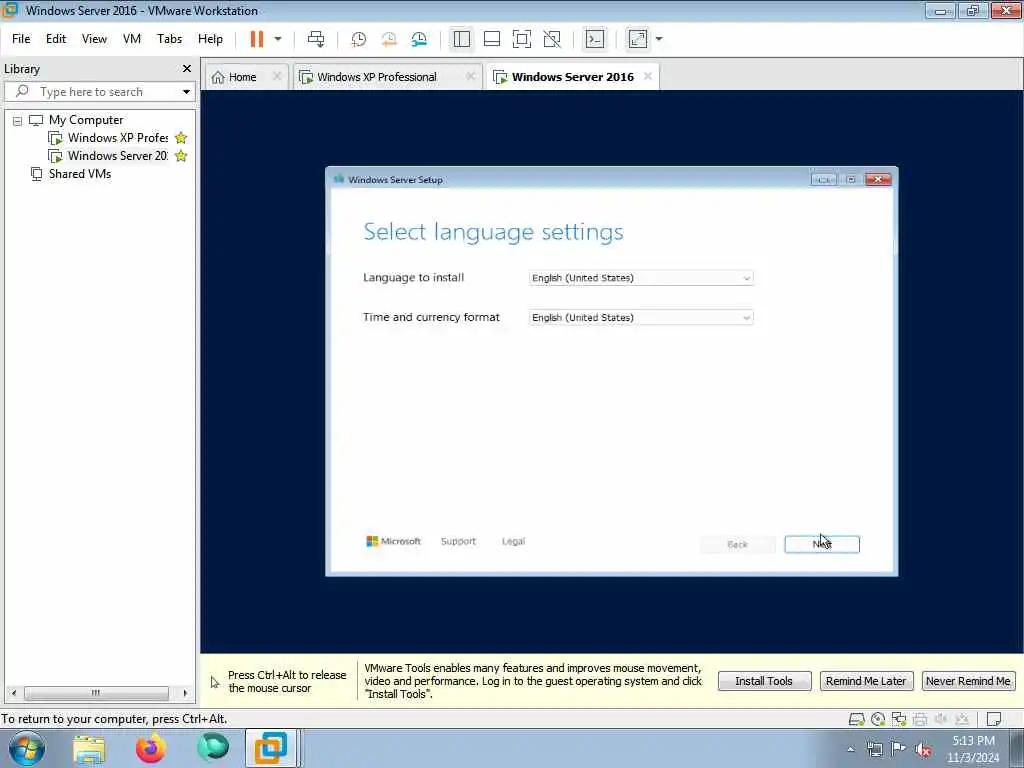Select the Windows Server 2016 tab
The width and height of the screenshot is (1024, 768).
[x=573, y=77]
